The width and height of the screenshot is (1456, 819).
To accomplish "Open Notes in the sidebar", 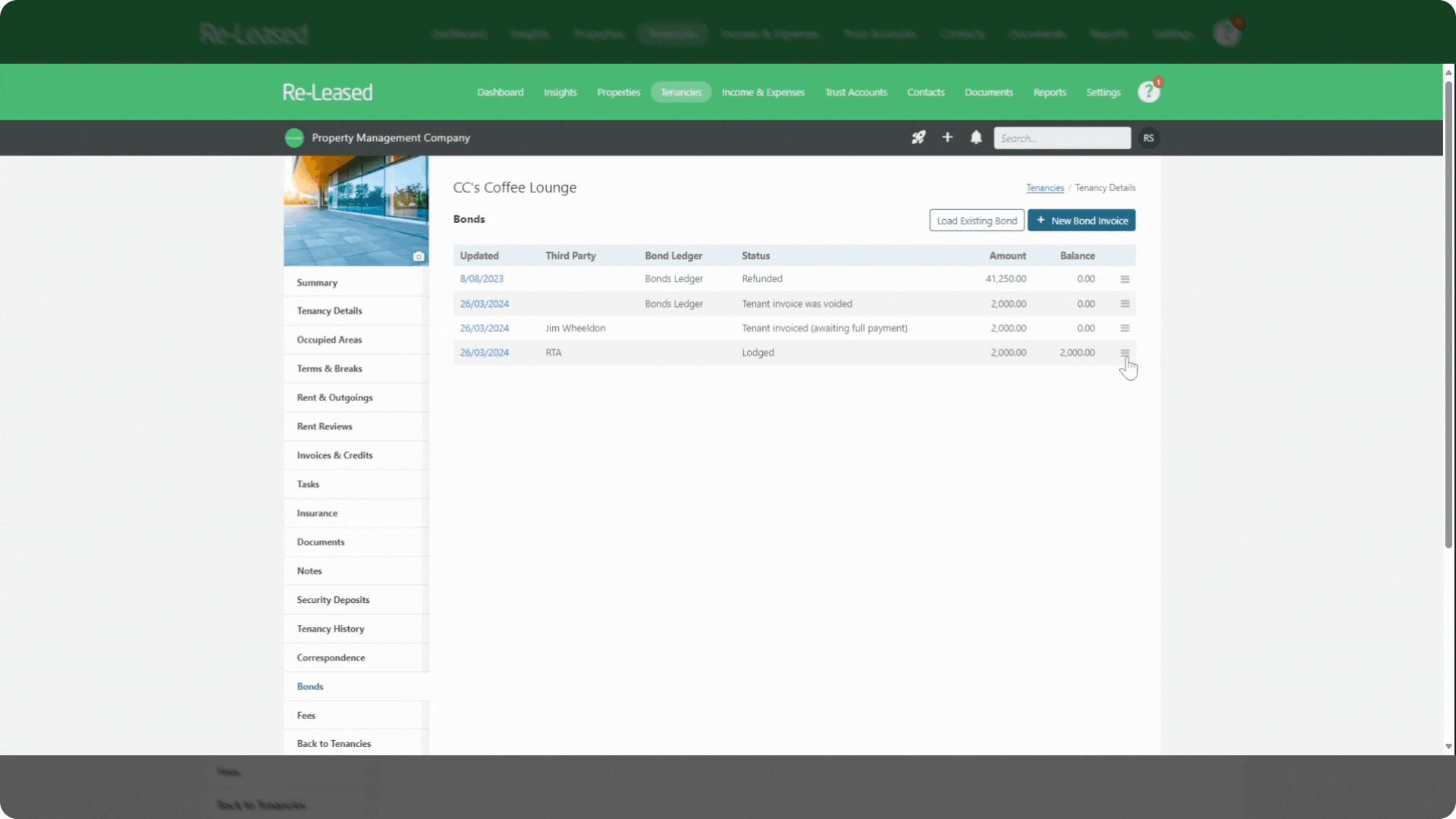I will pos(356,571).
